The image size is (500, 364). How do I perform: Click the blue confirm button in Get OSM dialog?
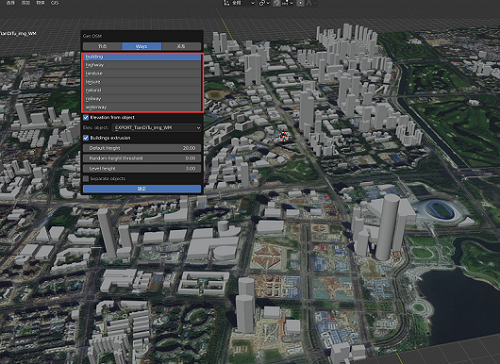(142, 189)
